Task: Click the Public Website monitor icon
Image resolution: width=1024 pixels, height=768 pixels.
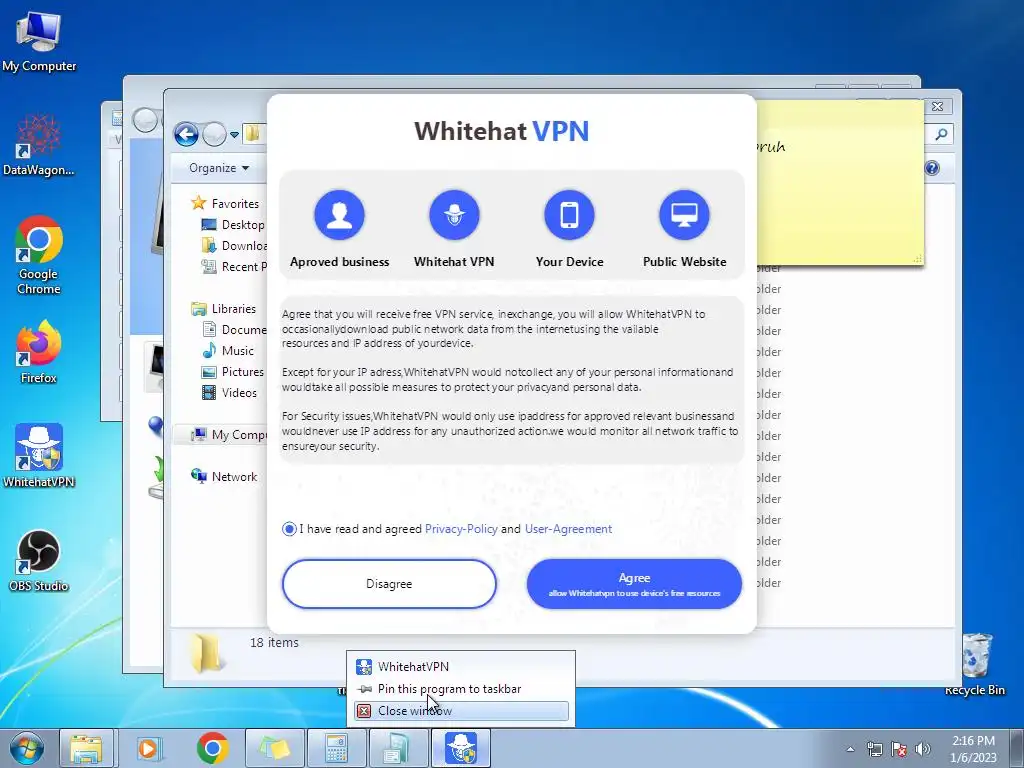Action: [684, 215]
